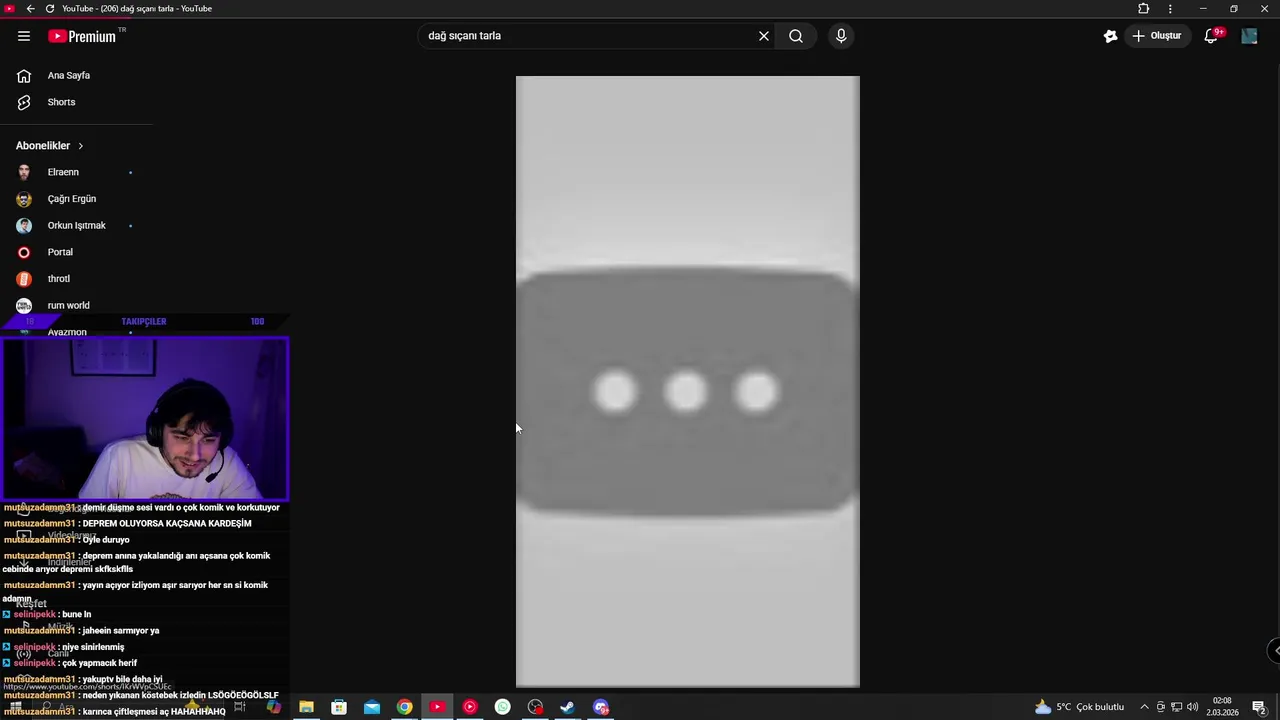Clear the search box with the X

pyautogui.click(x=764, y=36)
